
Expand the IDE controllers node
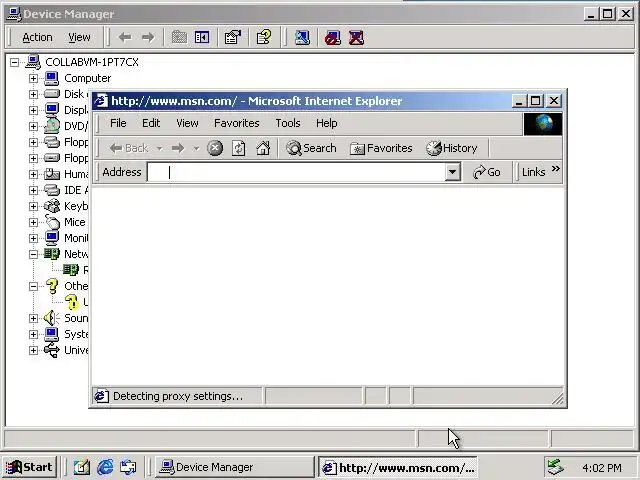click(33, 190)
